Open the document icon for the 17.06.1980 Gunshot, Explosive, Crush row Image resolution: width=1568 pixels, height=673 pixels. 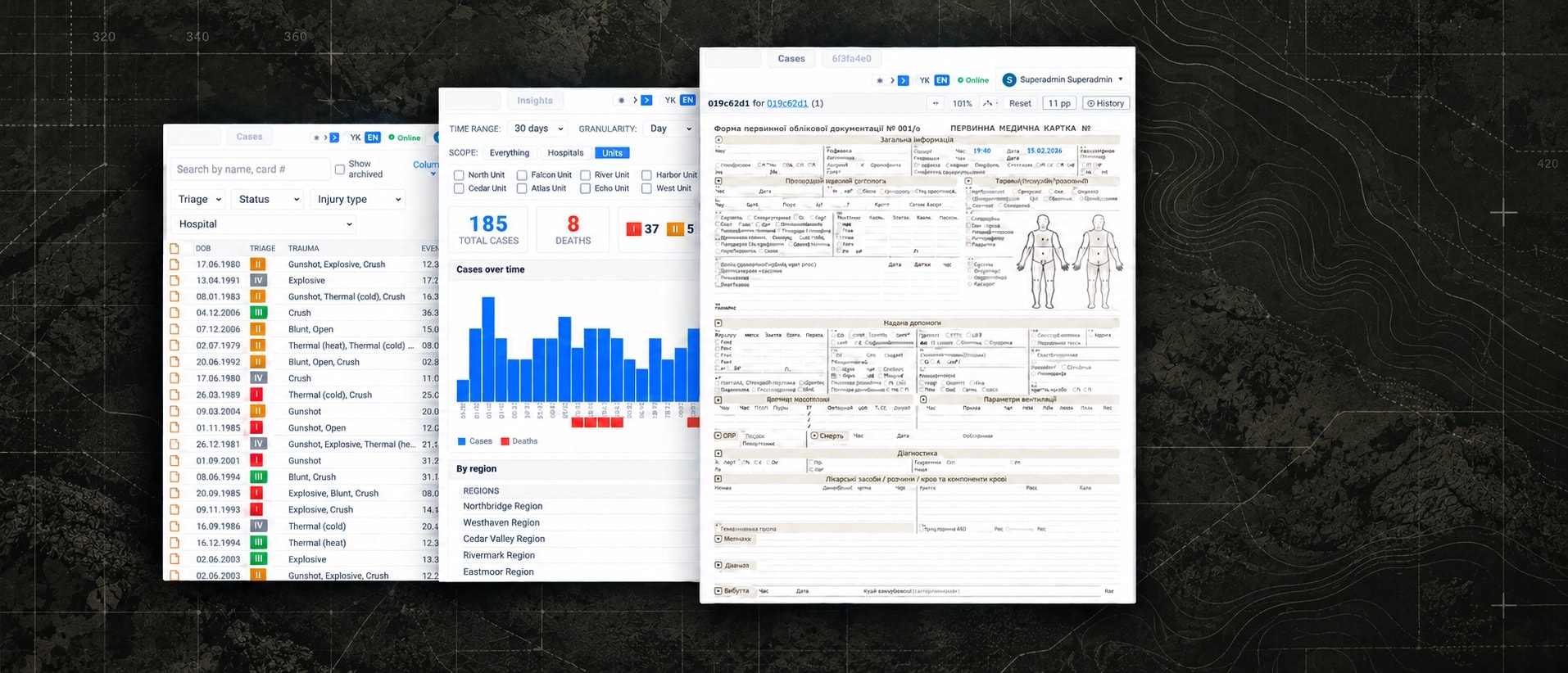point(174,264)
